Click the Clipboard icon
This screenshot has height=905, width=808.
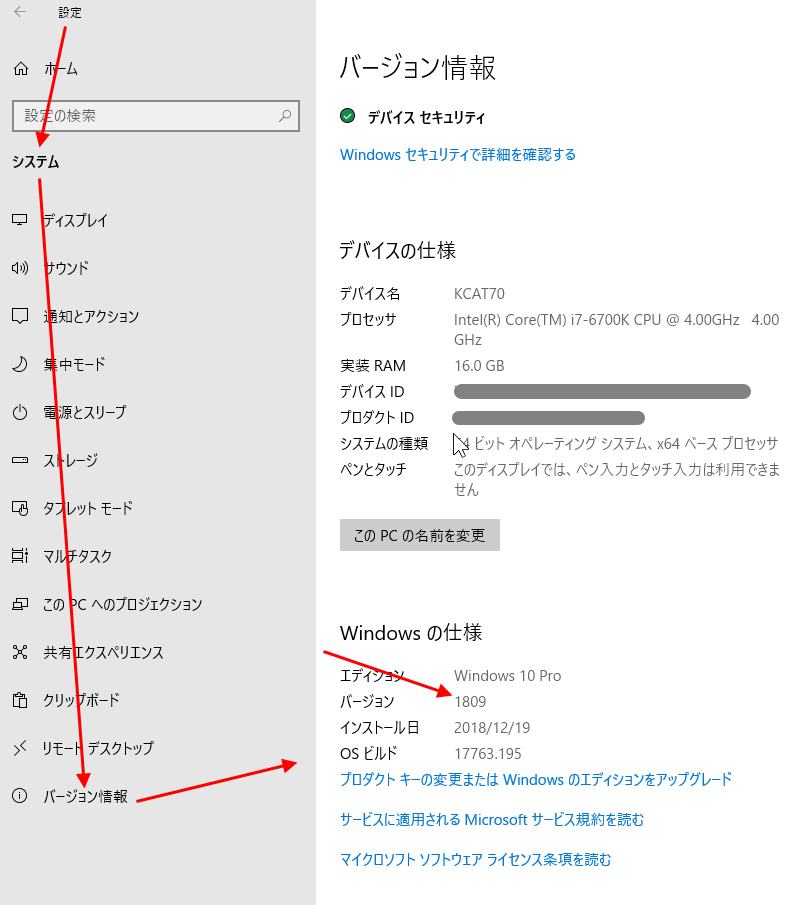pos(20,700)
